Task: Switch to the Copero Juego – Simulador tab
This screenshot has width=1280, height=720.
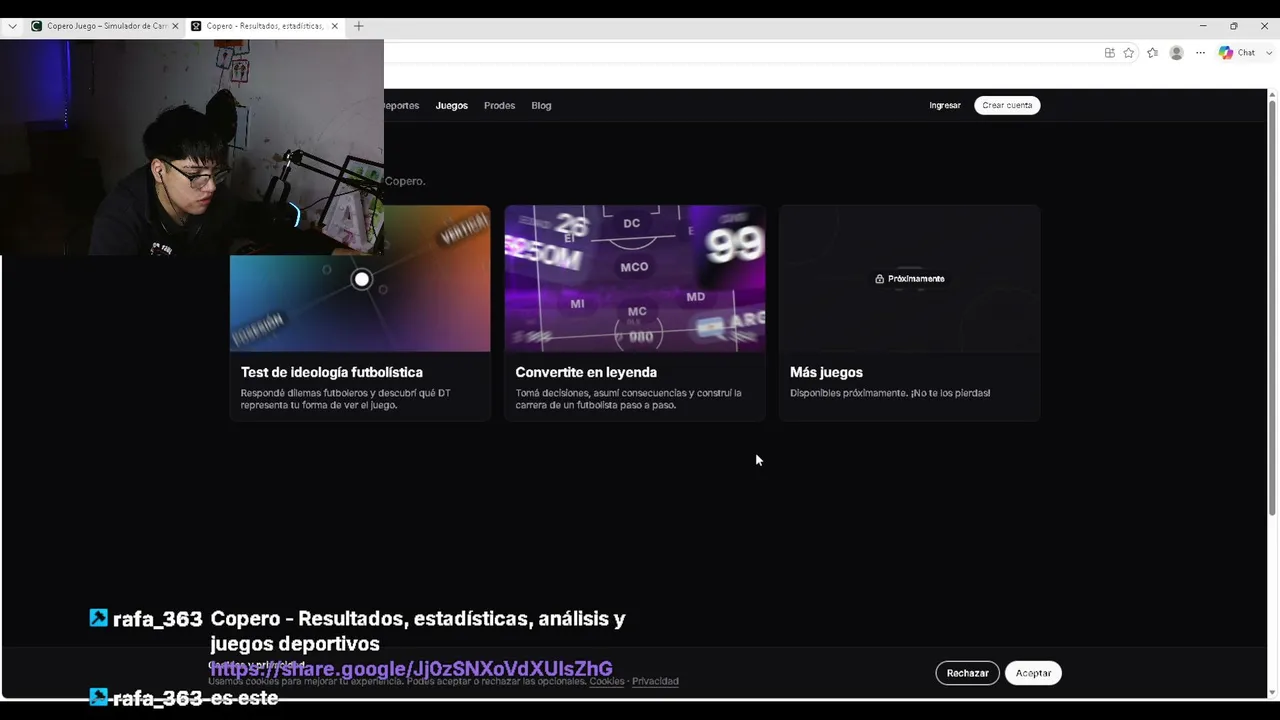Action: 105,26
